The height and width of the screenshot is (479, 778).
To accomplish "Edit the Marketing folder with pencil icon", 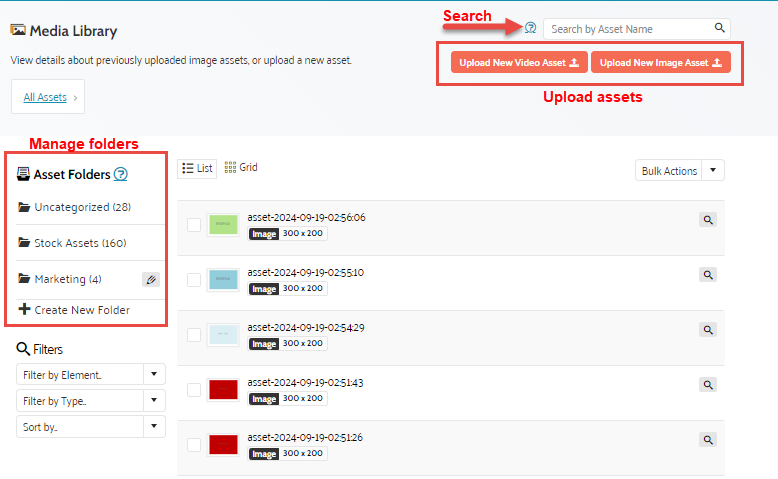I will (x=150, y=280).
